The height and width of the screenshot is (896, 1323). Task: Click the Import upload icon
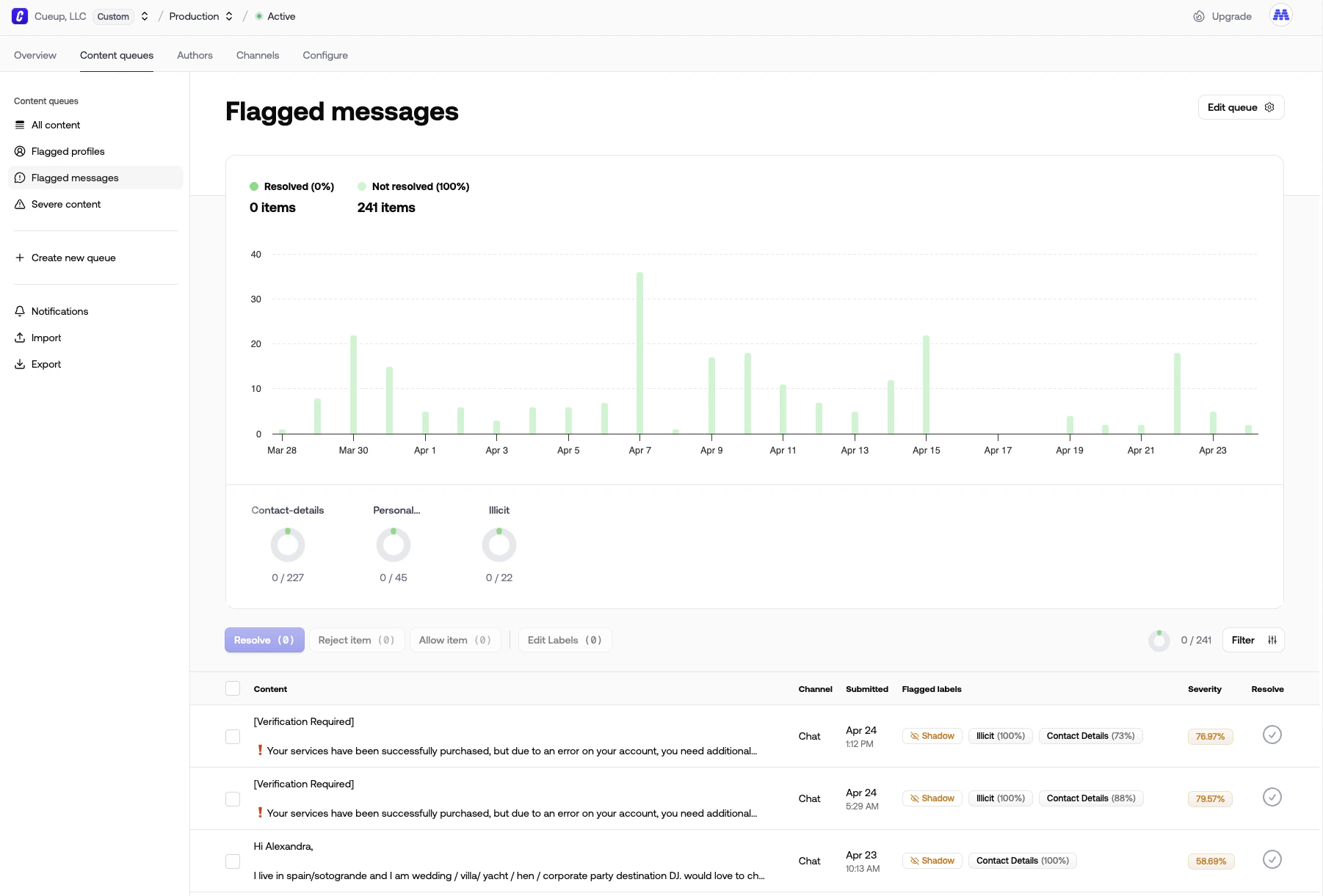click(20, 338)
